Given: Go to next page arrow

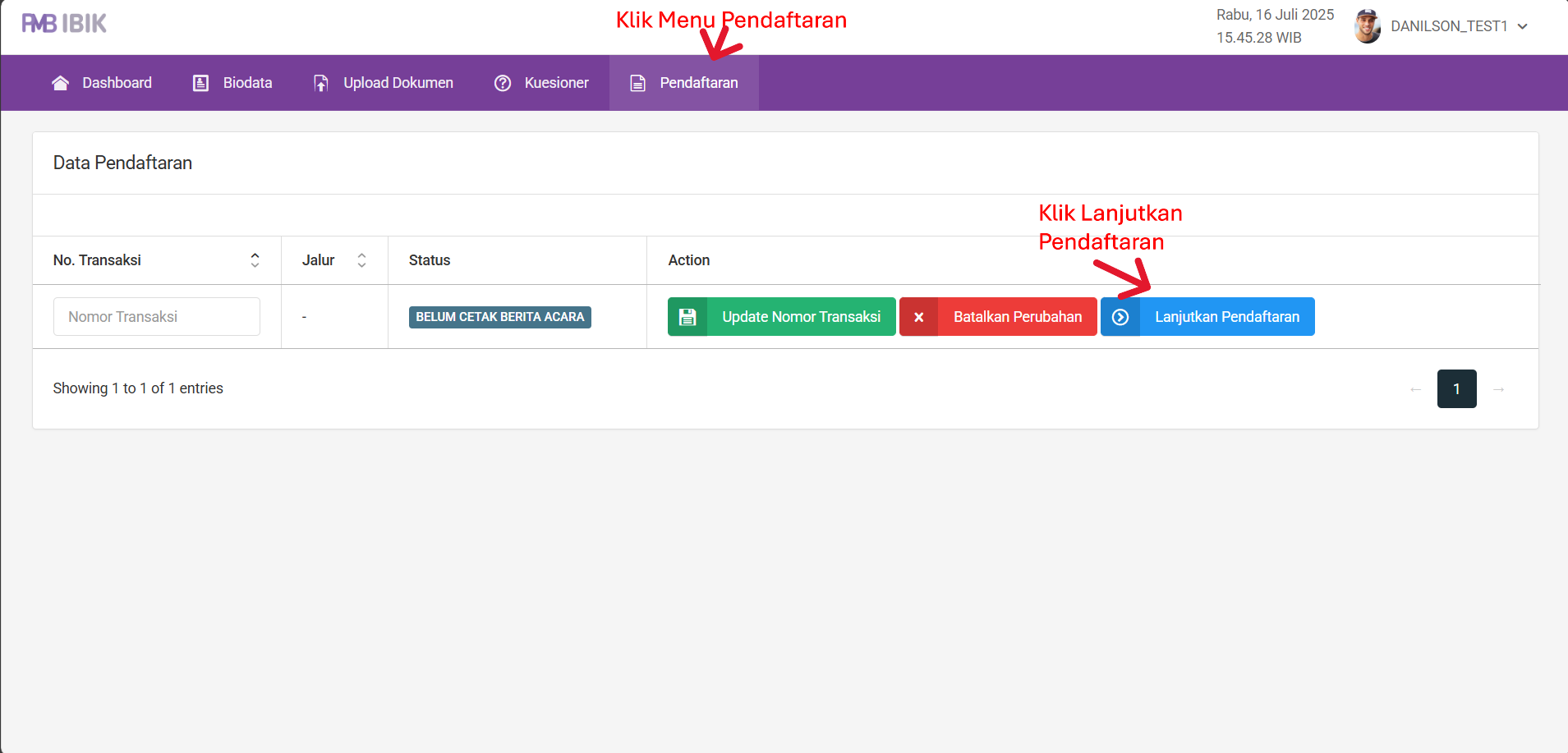Looking at the screenshot, I should pos(1498,389).
